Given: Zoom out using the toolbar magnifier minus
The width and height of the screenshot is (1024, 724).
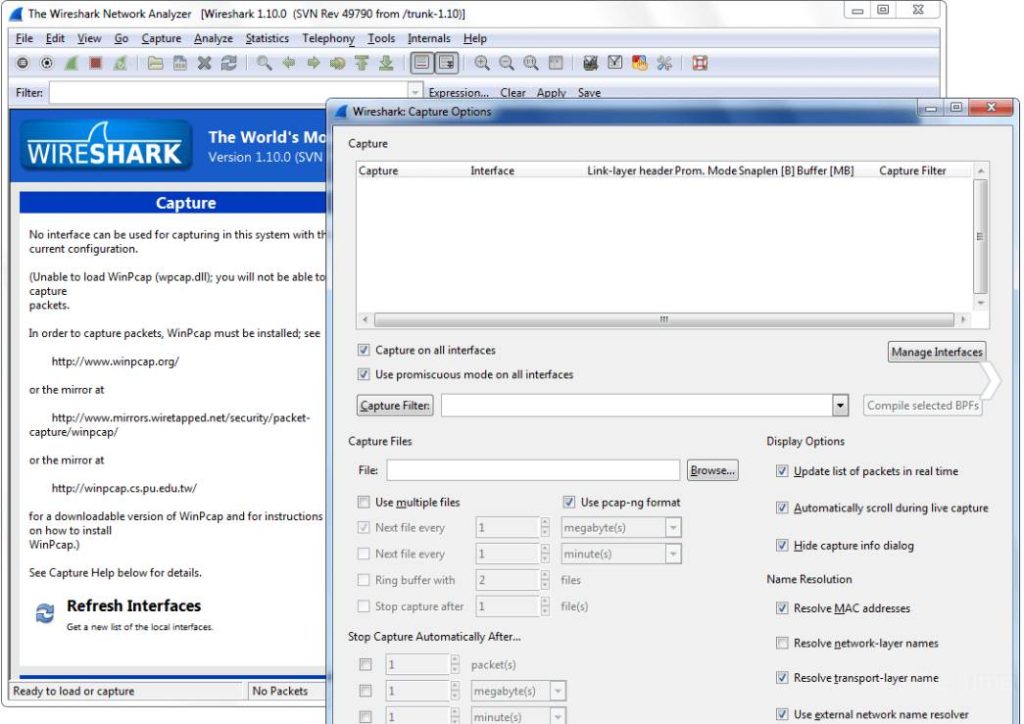Looking at the screenshot, I should (x=506, y=63).
